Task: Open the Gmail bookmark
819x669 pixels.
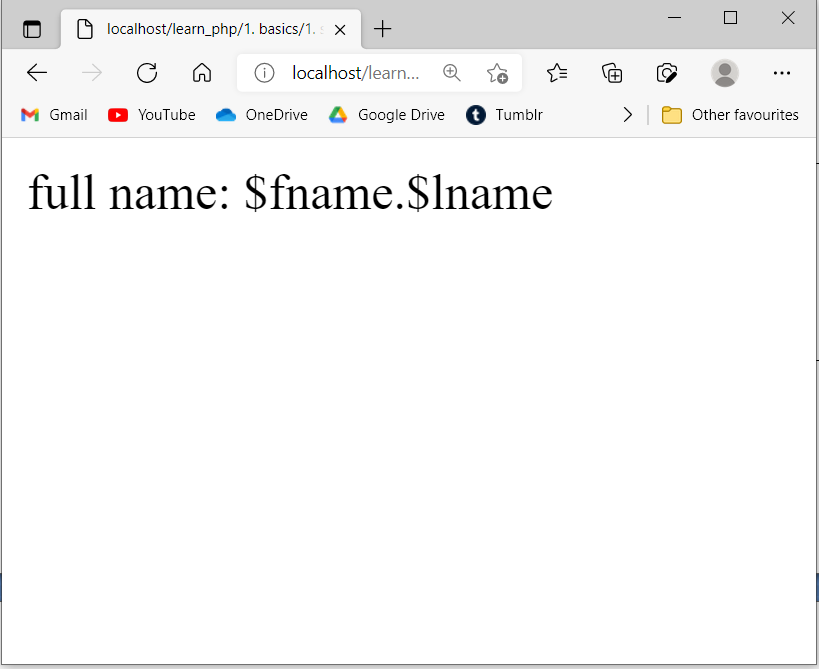Action: (x=55, y=115)
